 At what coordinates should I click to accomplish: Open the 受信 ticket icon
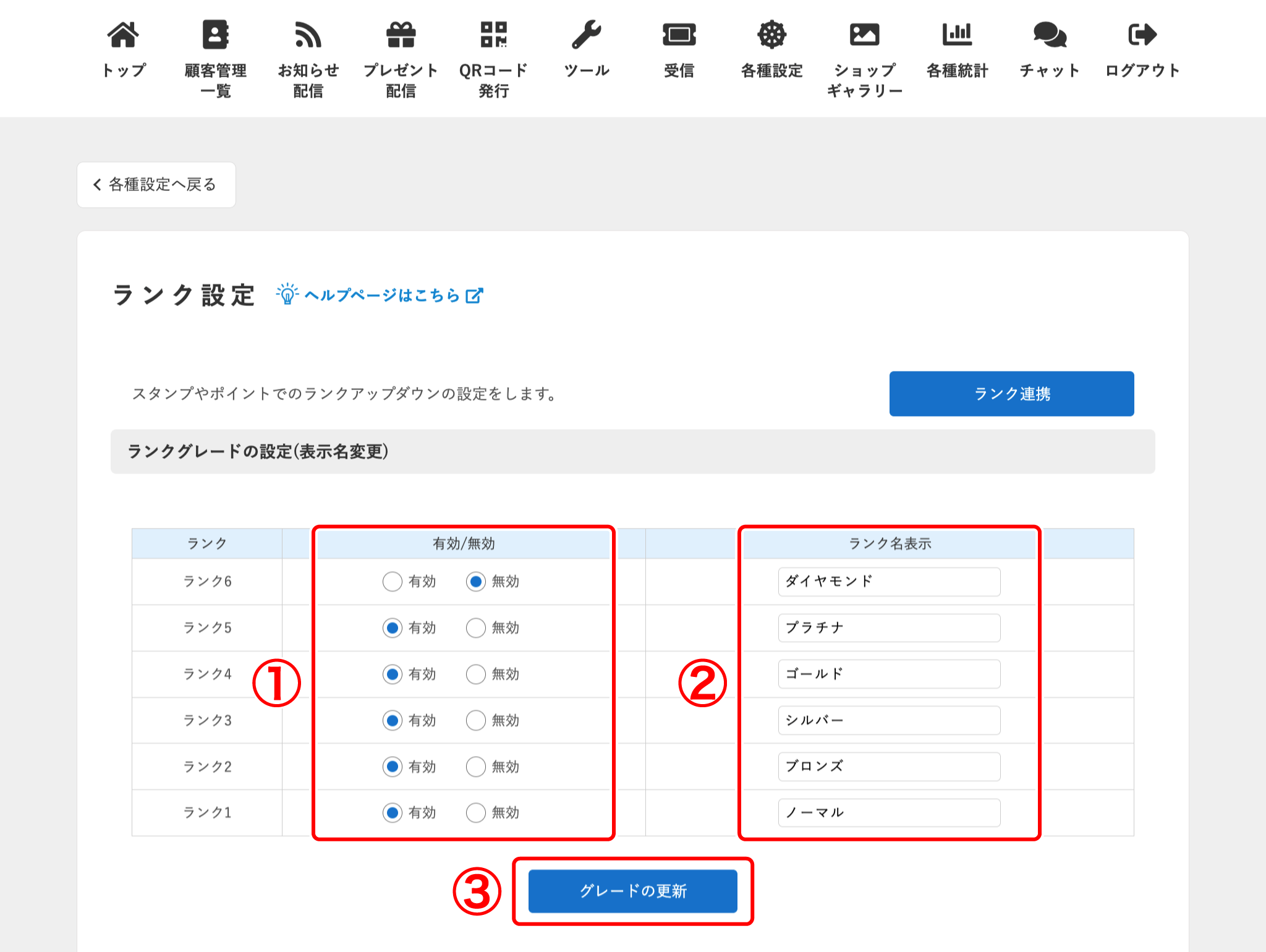[679, 35]
